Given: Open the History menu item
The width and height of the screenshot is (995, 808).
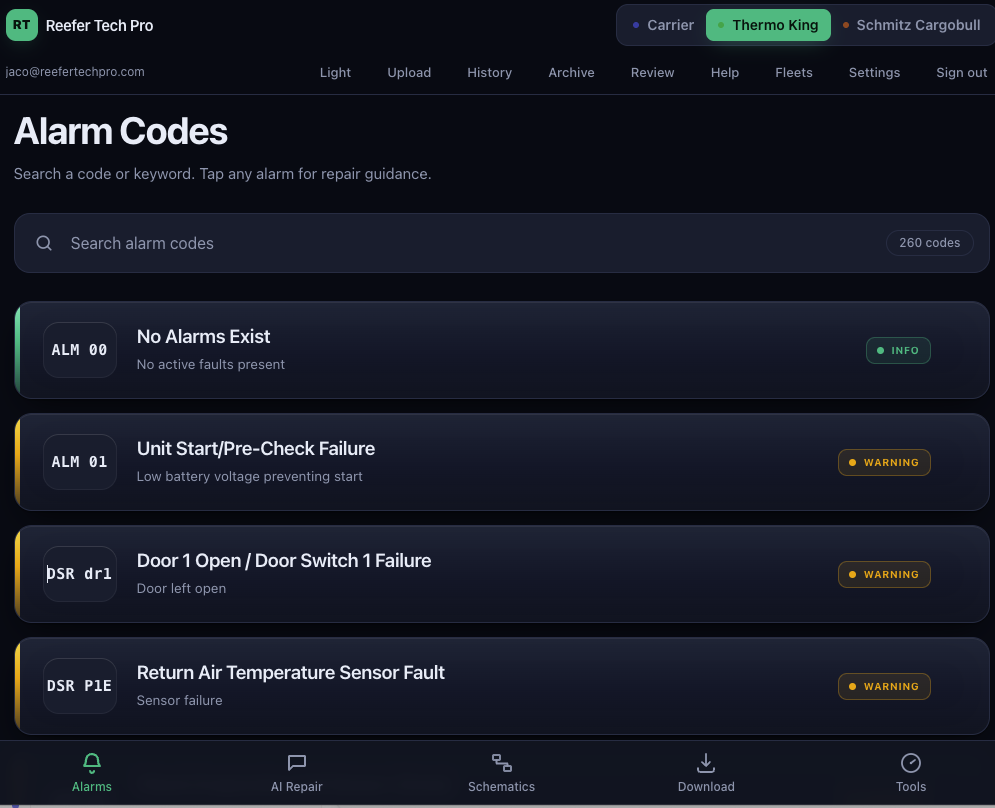Looking at the screenshot, I should pyautogui.click(x=489, y=72).
